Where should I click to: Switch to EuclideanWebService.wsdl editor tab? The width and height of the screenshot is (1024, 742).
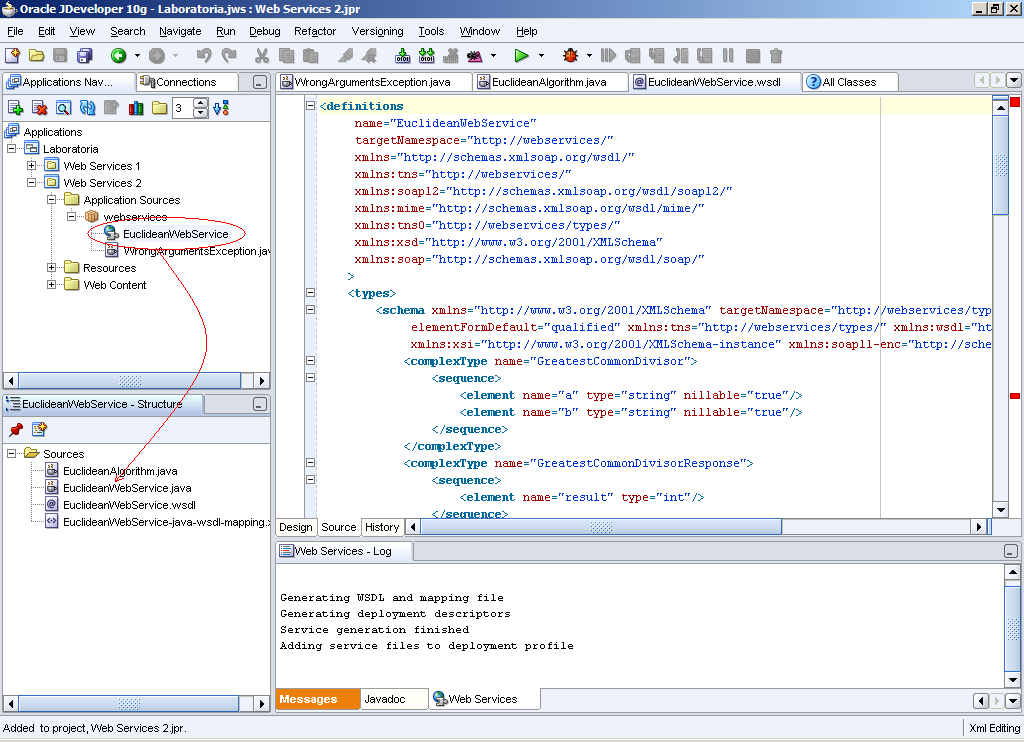[x=715, y=82]
